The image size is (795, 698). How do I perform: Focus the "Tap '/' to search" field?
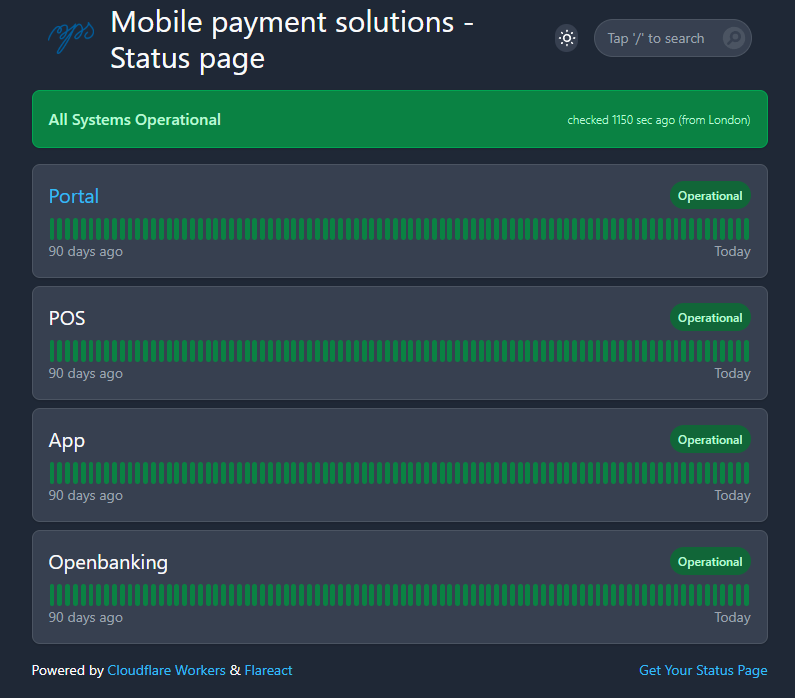coord(672,38)
